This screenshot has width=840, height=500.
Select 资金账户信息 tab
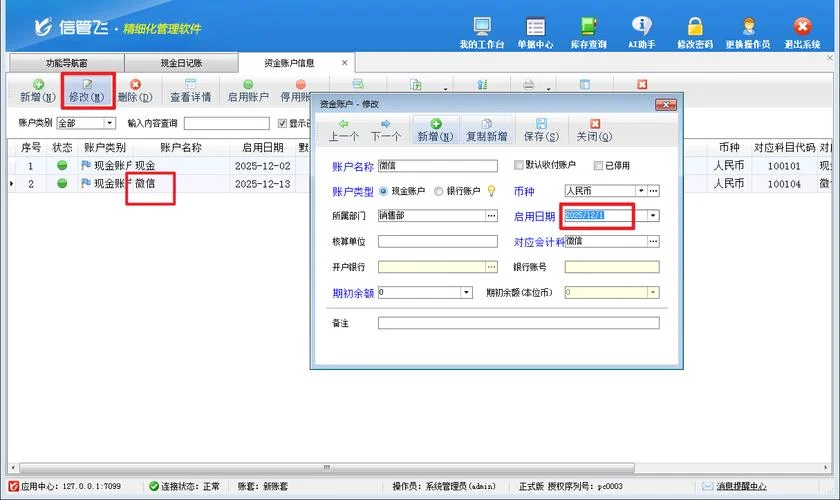(289, 63)
